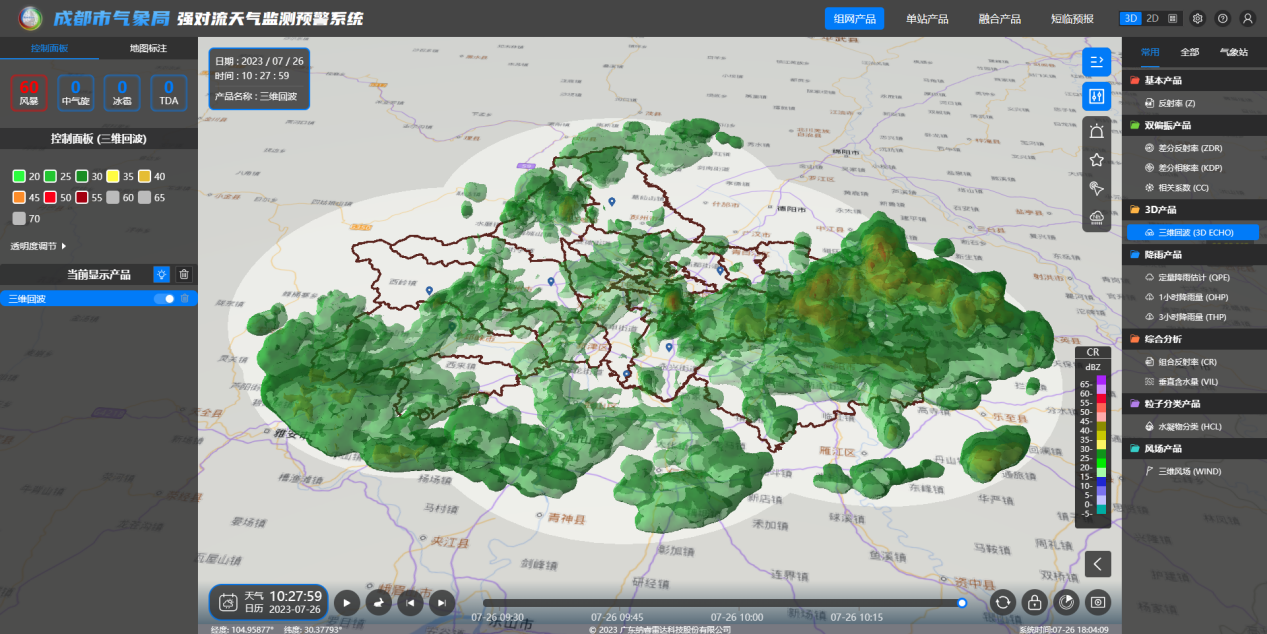The image size is (1267, 634).
Task: Delete all displayed products with trash icon
Action: [184, 274]
